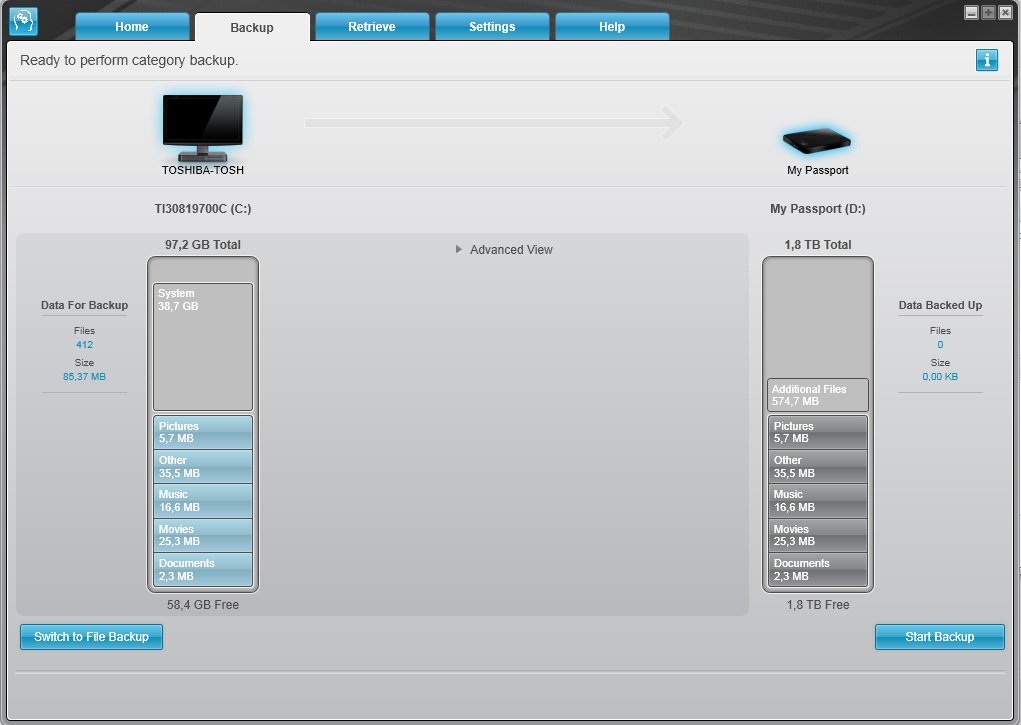Image resolution: width=1021 pixels, height=725 pixels.
Task: Click Documents block on My Passport drive
Action: (x=817, y=569)
